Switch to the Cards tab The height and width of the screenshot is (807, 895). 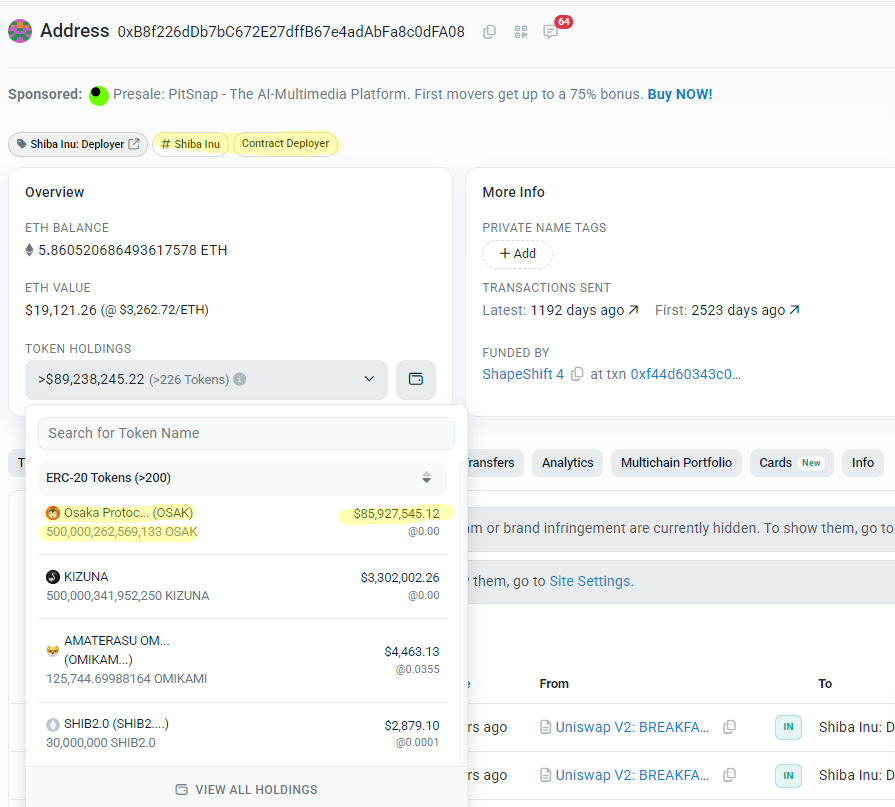(x=791, y=463)
